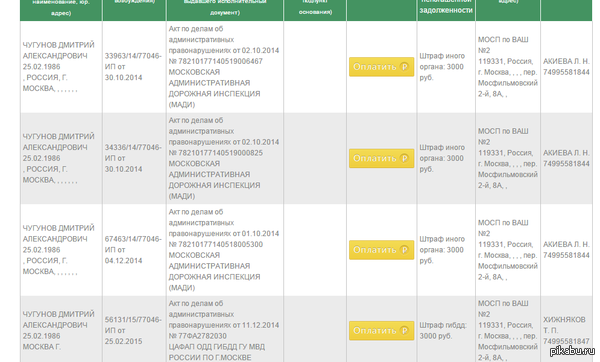Click document text № 78210177140519006467
The height and width of the screenshot is (362, 600).
(x=216, y=61)
